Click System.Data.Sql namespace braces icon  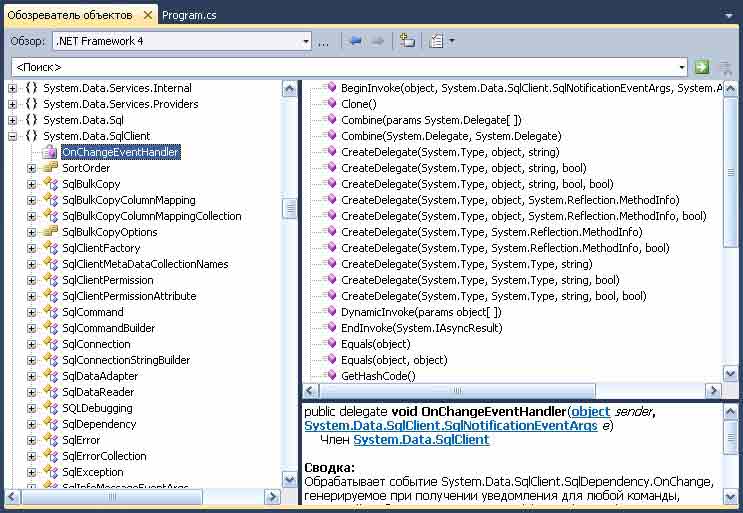31,120
